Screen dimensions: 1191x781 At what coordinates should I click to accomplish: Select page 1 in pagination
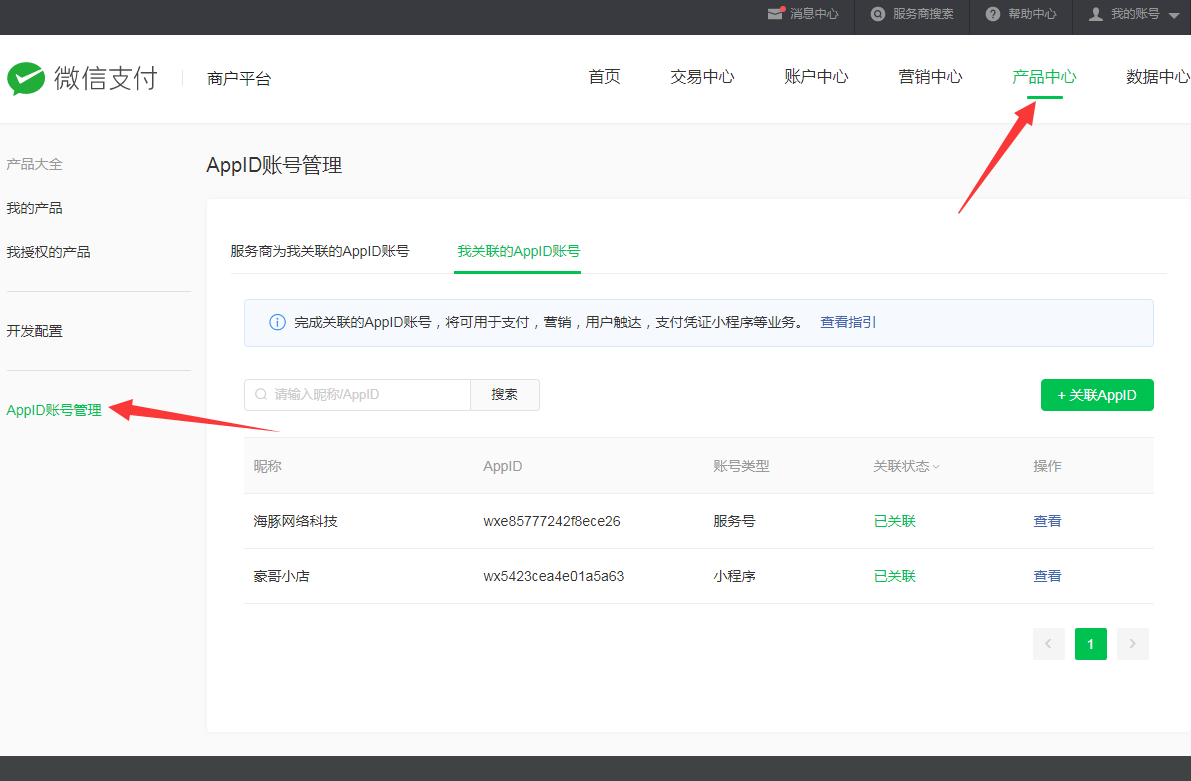(x=1091, y=644)
